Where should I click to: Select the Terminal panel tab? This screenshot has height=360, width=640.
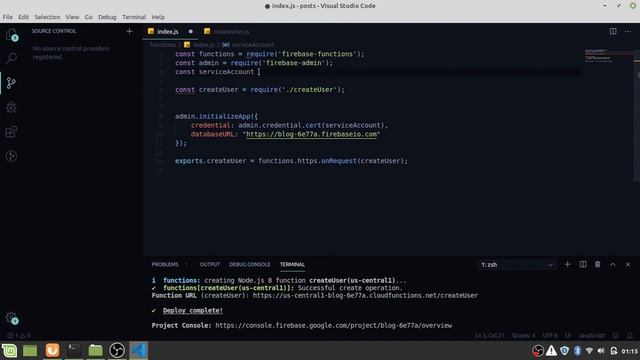click(292, 264)
